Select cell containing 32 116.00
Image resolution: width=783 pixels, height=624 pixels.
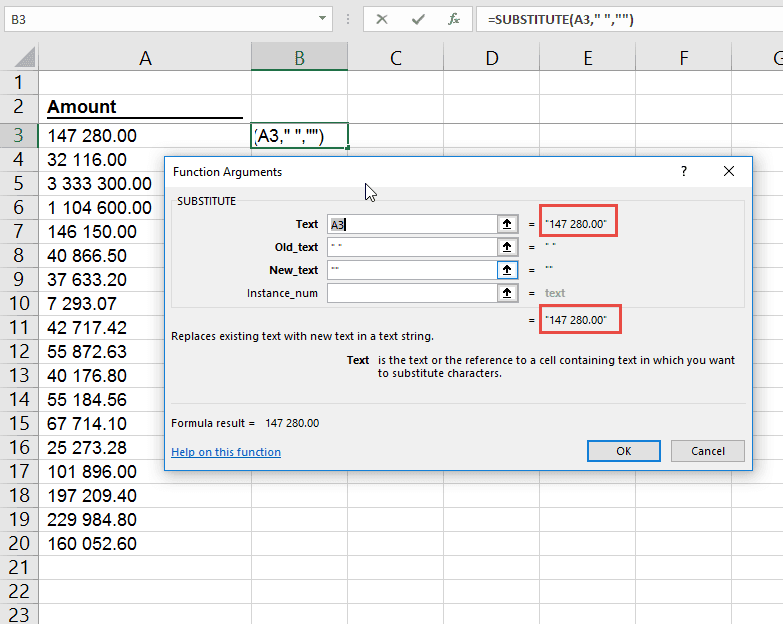pyautogui.click(x=101, y=160)
